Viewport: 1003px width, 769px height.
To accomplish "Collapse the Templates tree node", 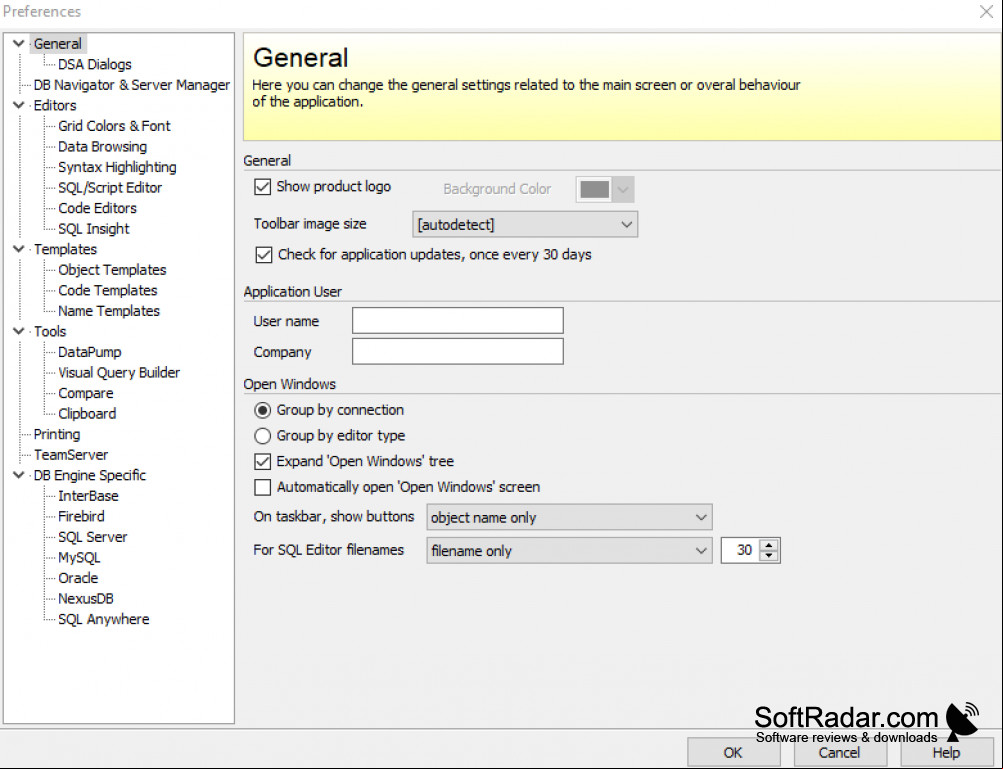I will pyautogui.click(x=19, y=249).
